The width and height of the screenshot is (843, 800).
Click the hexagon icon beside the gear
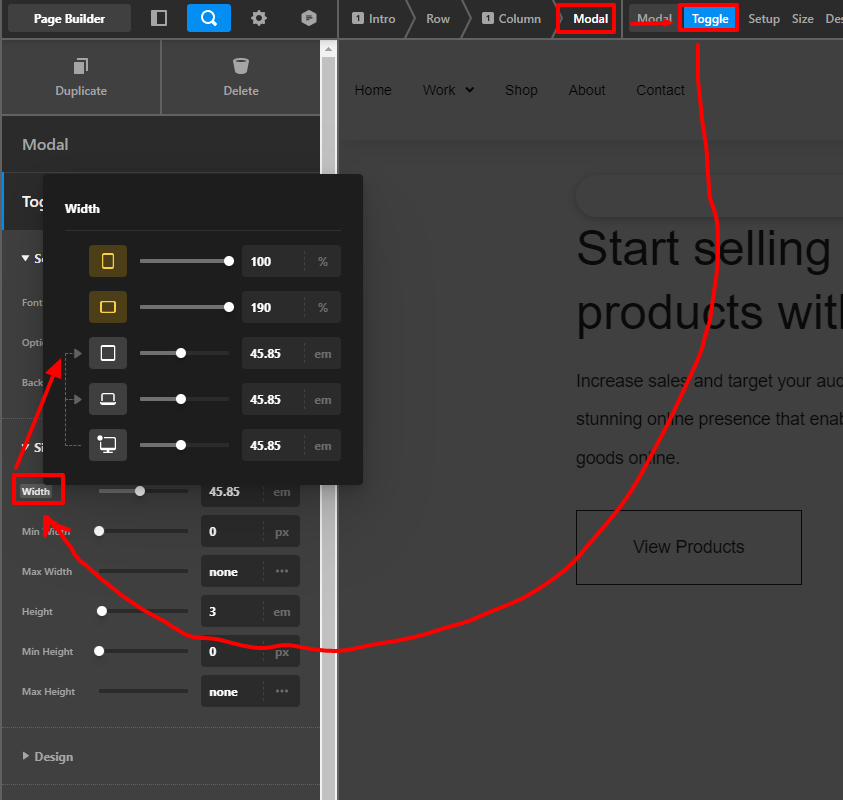click(310, 18)
